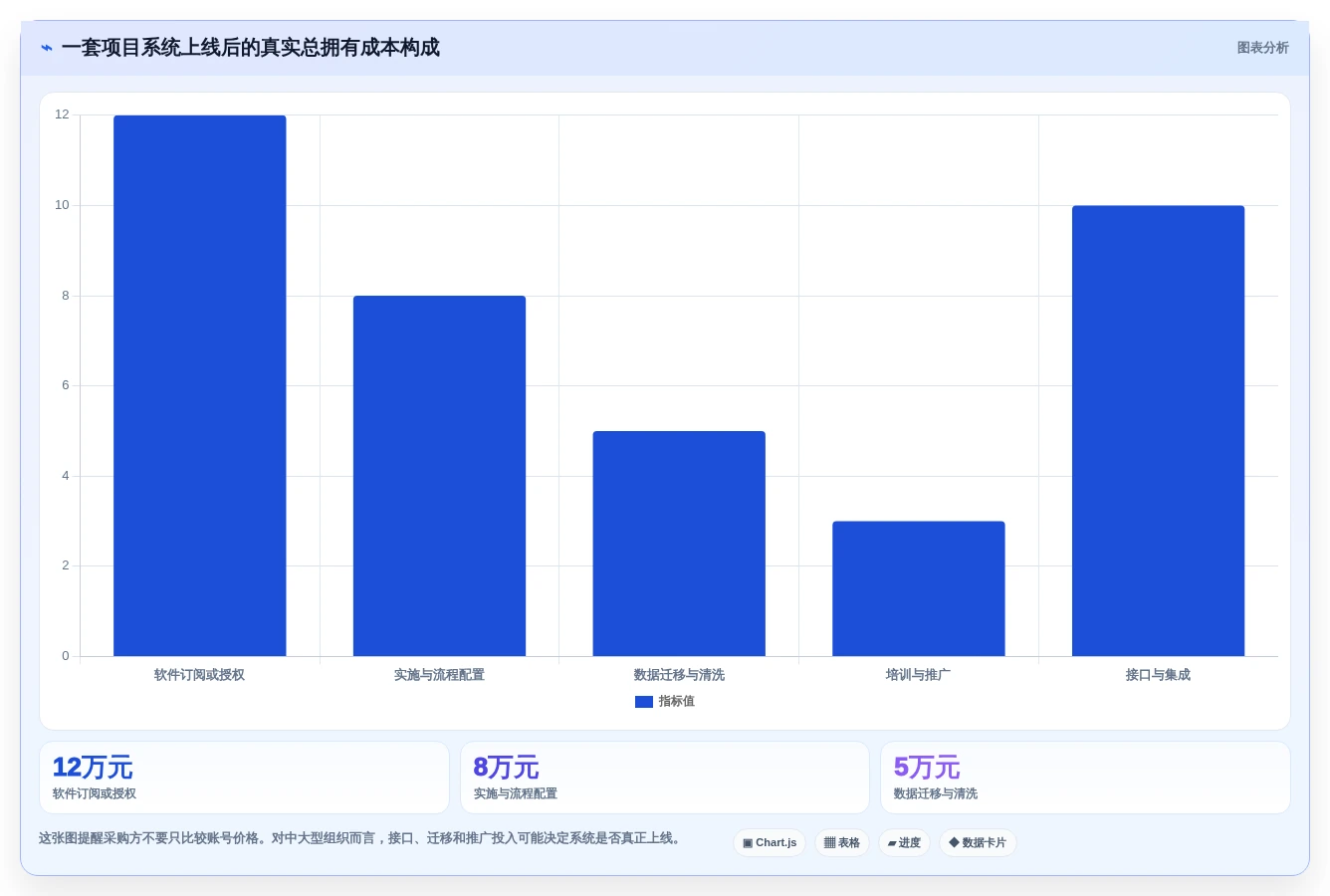The height and width of the screenshot is (896, 1330).
Task: Open the 12万元 data card
Action: 244,778
